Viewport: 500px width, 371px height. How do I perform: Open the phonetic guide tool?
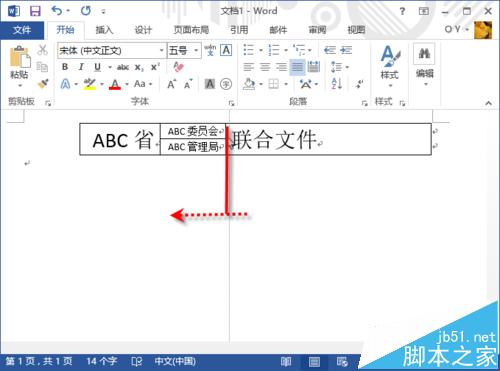pyautogui.click(x=210, y=50)
